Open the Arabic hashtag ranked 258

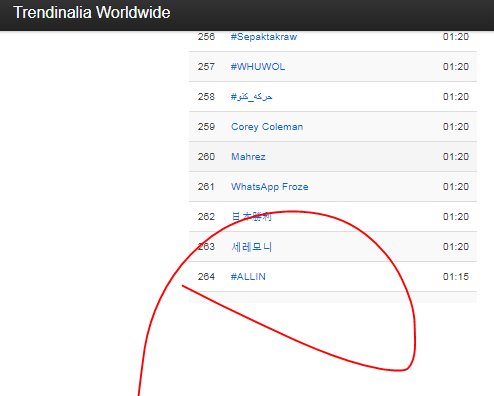[x=252, y=97]
